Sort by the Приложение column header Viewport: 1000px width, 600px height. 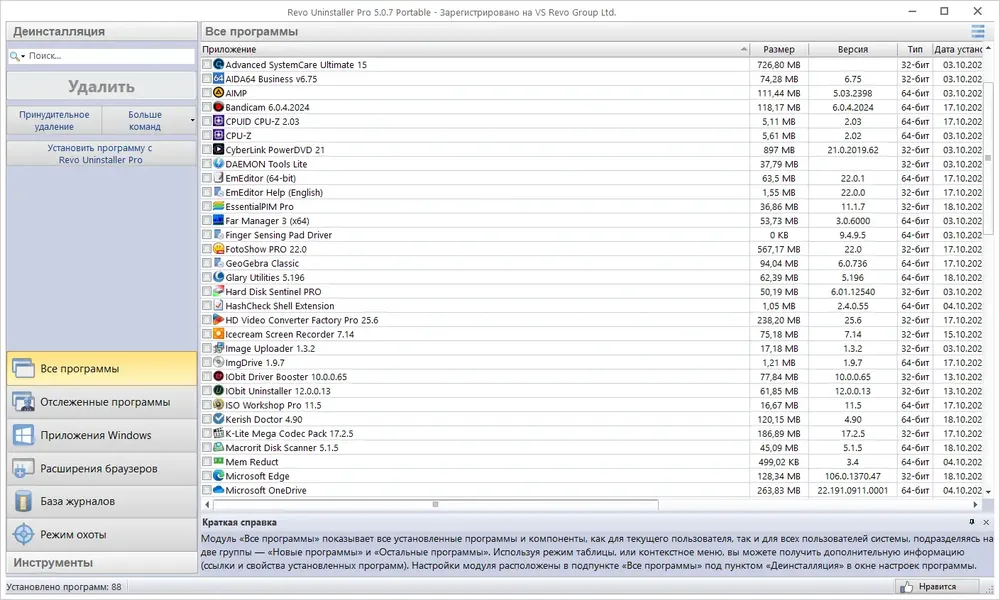pos(475,49)
